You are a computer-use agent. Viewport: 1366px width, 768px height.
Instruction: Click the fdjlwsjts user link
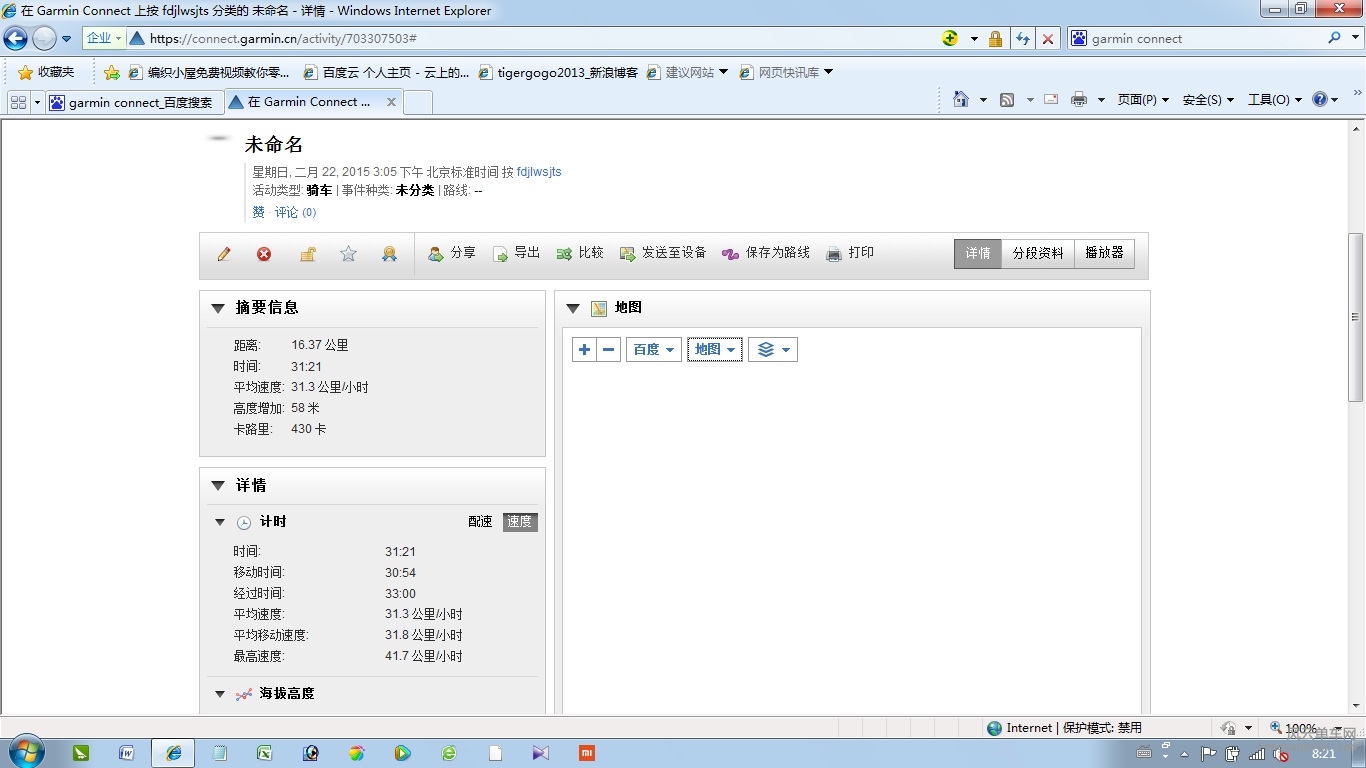pyautogui.click(x=538, y=171)
